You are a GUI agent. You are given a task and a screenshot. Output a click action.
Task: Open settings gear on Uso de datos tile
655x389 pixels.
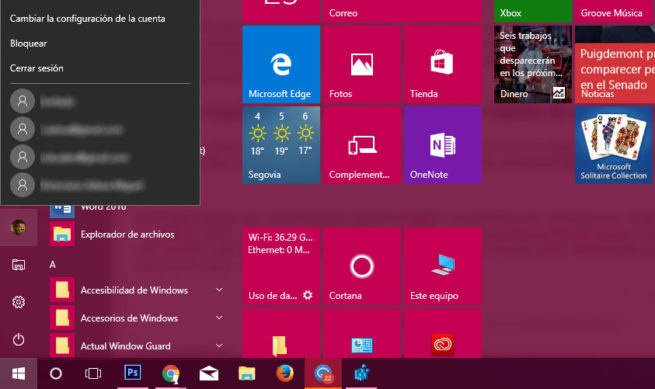point(307,295)
